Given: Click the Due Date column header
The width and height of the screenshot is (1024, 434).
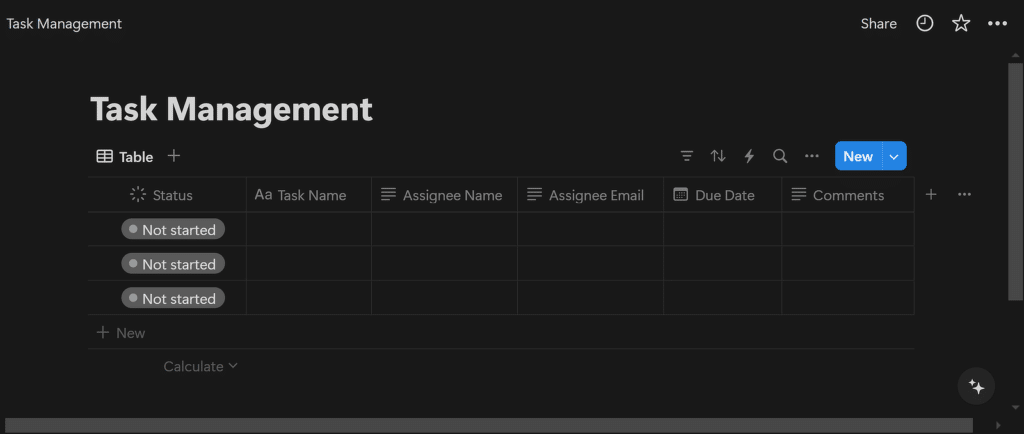Looking at the screenshot, I should pos(722,195).
